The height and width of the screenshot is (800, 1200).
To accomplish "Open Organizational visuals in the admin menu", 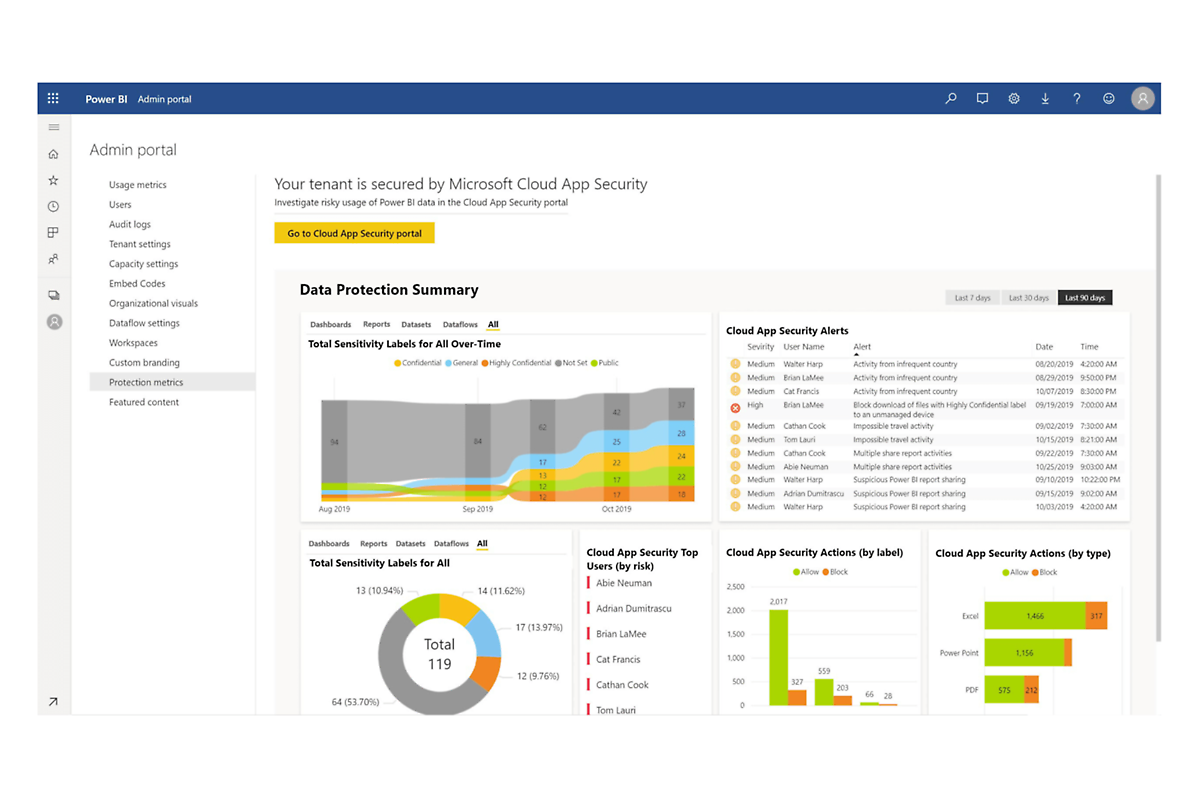I will coord(154,303).
